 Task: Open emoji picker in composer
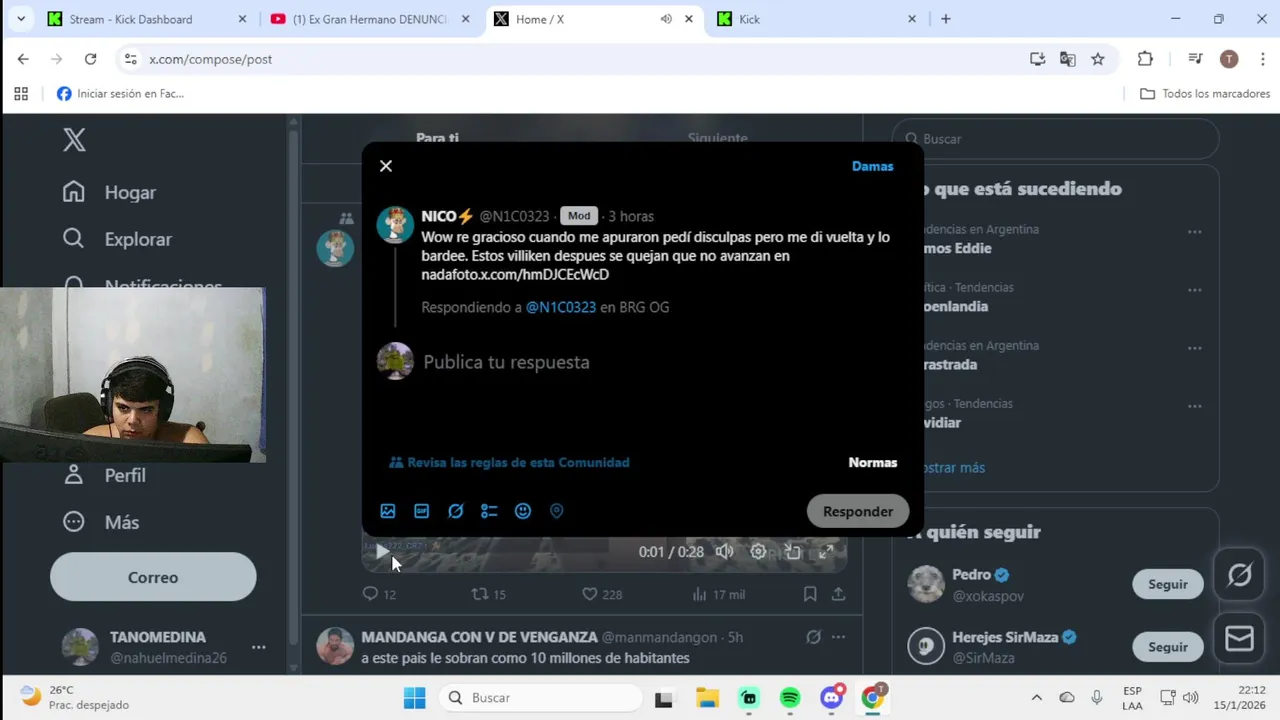[523, 511]
